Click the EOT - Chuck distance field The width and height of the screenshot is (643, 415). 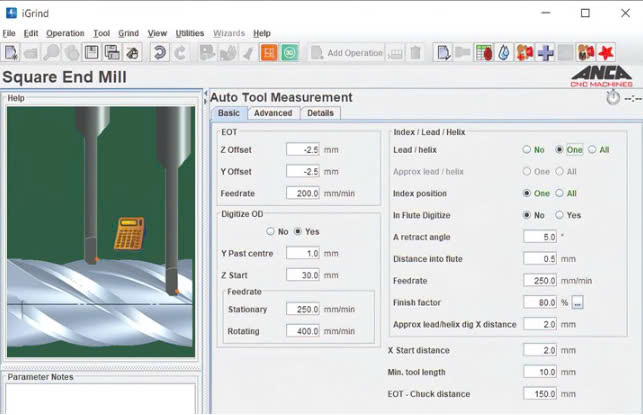pyautogui.click(x=540, y=394)
